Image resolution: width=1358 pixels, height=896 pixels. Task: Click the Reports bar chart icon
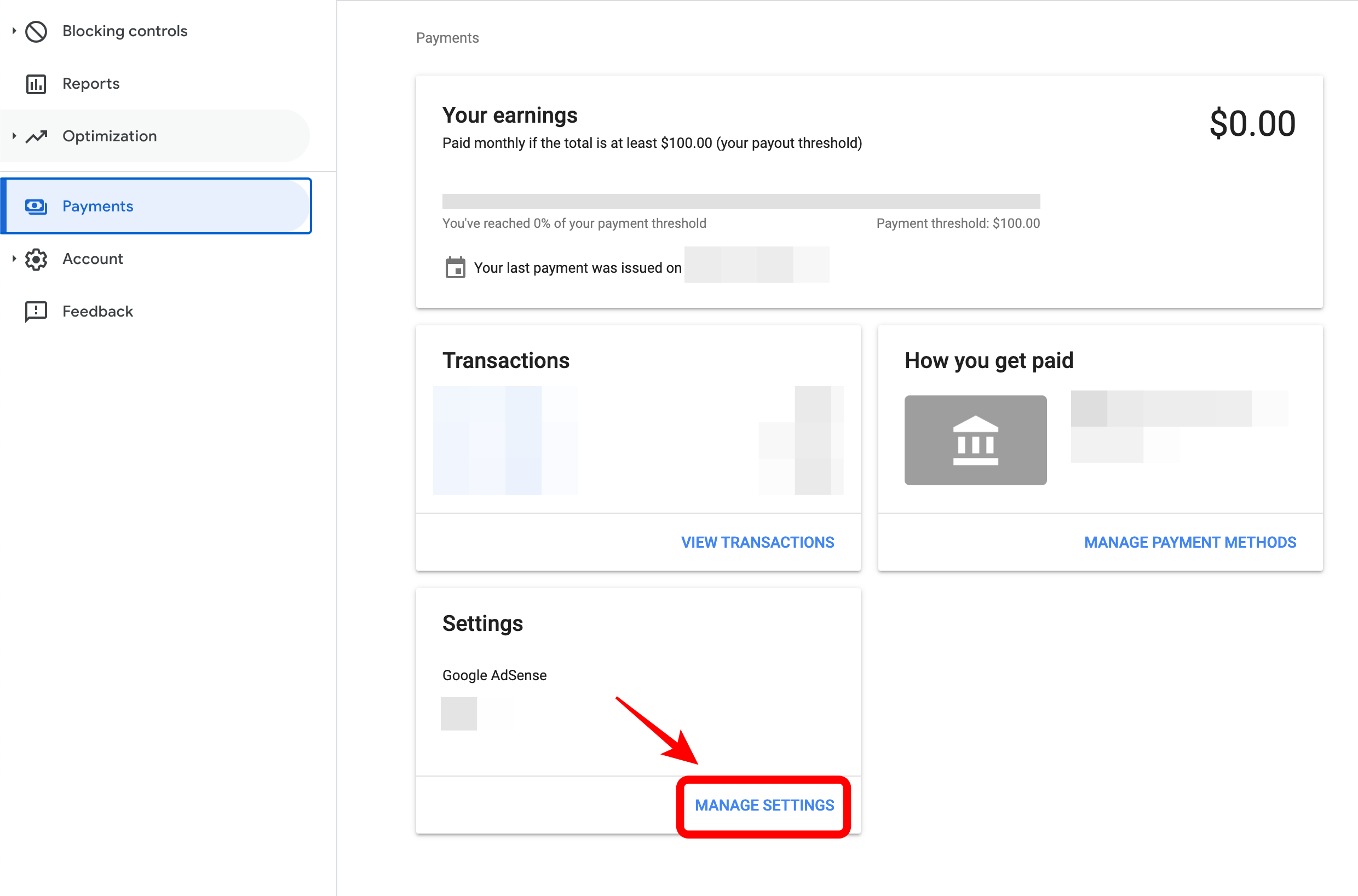pyautogui.click(x=36, y=84)
